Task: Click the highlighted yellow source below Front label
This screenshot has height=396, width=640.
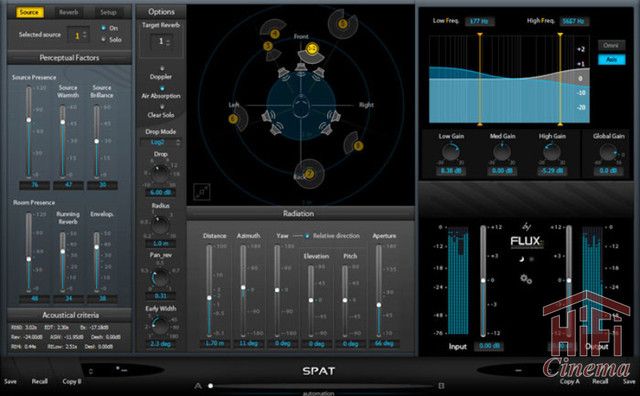Action: [312, 49]
